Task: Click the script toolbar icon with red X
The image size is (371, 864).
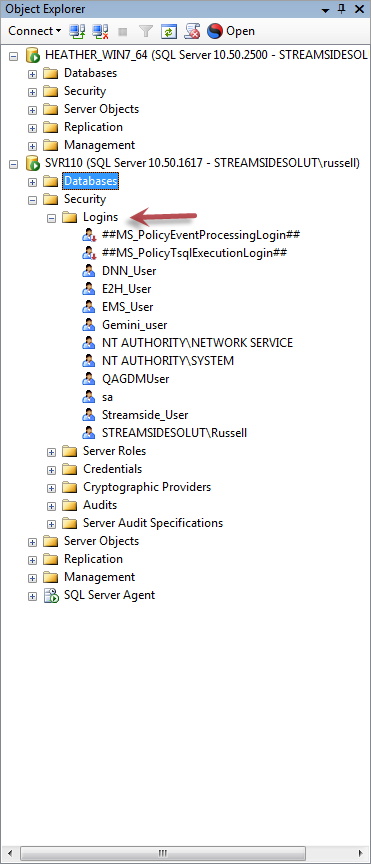Action: pyautogui.click(x=191, y=31)
